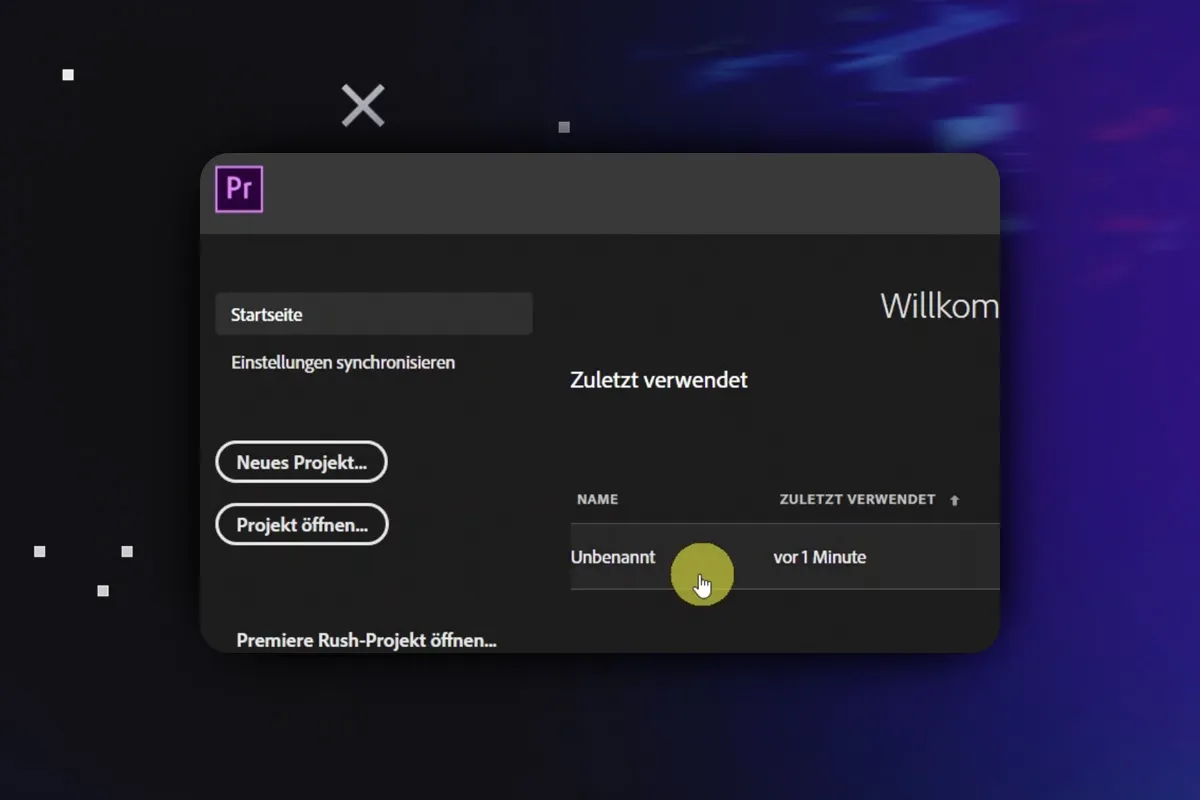
Task: Open Premiere Rush-Projekt öffnen link
Action: [366, 640]
